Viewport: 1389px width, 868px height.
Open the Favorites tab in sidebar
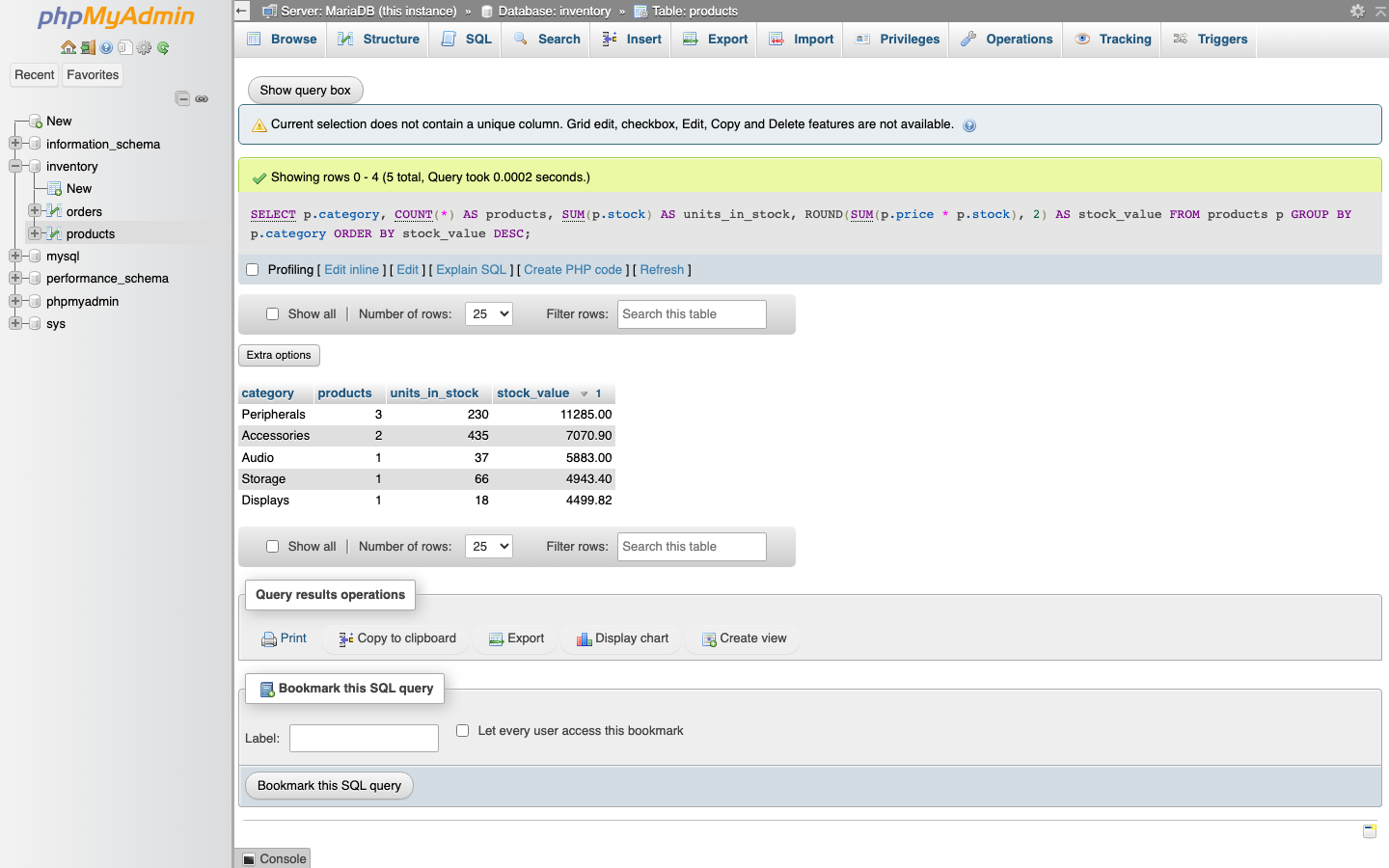click(x=93, y=75)
